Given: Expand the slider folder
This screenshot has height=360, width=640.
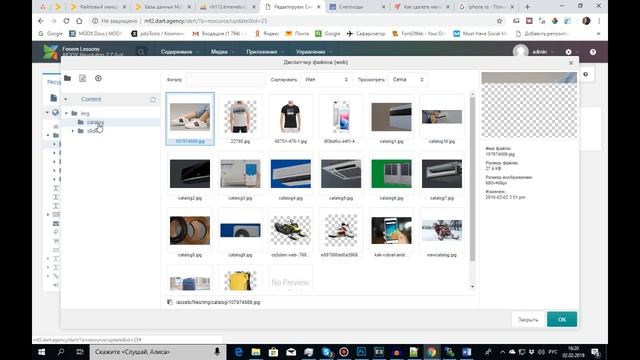Looking at the screenshot, I should click(x=73, y=131).
